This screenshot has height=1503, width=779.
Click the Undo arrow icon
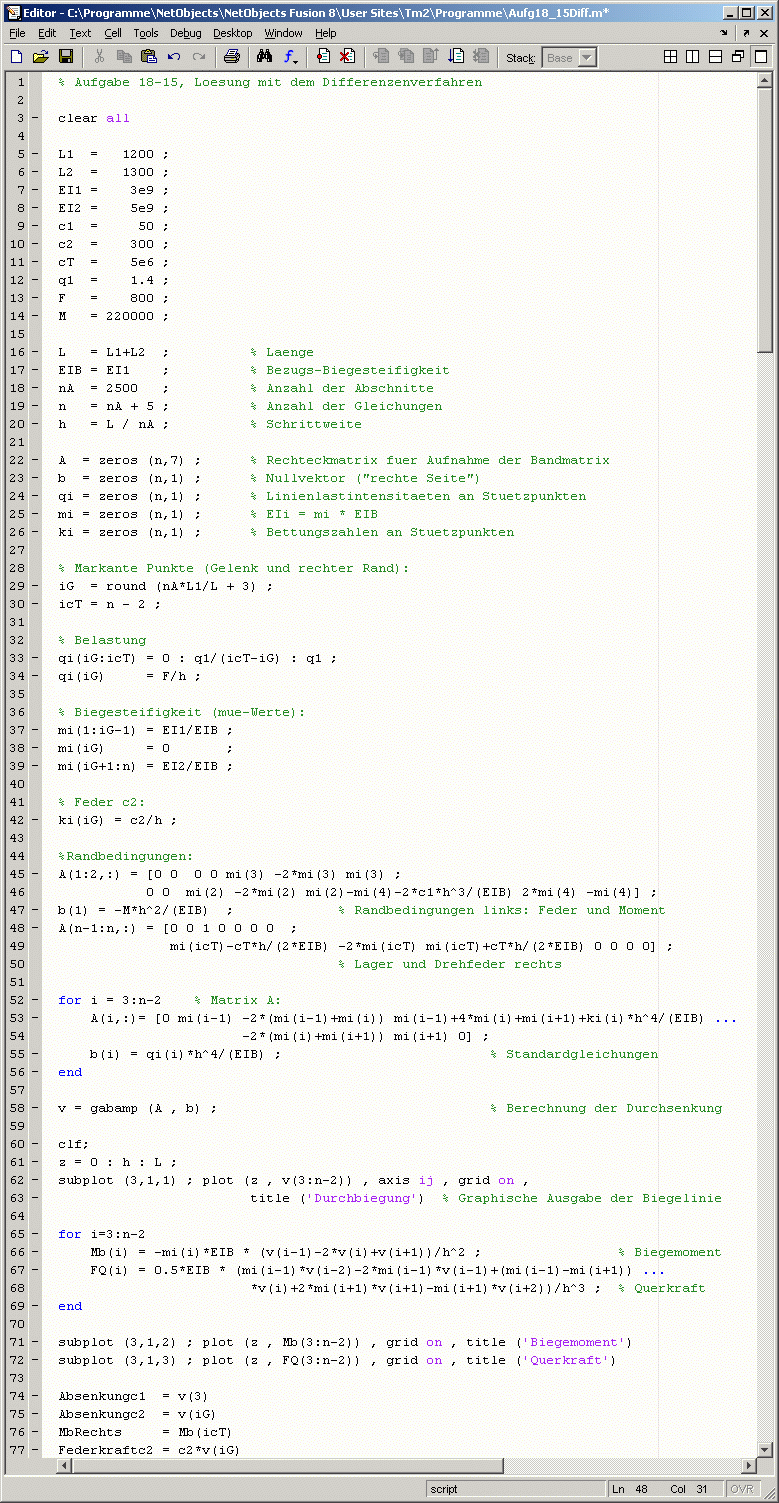tap(174, 57)
